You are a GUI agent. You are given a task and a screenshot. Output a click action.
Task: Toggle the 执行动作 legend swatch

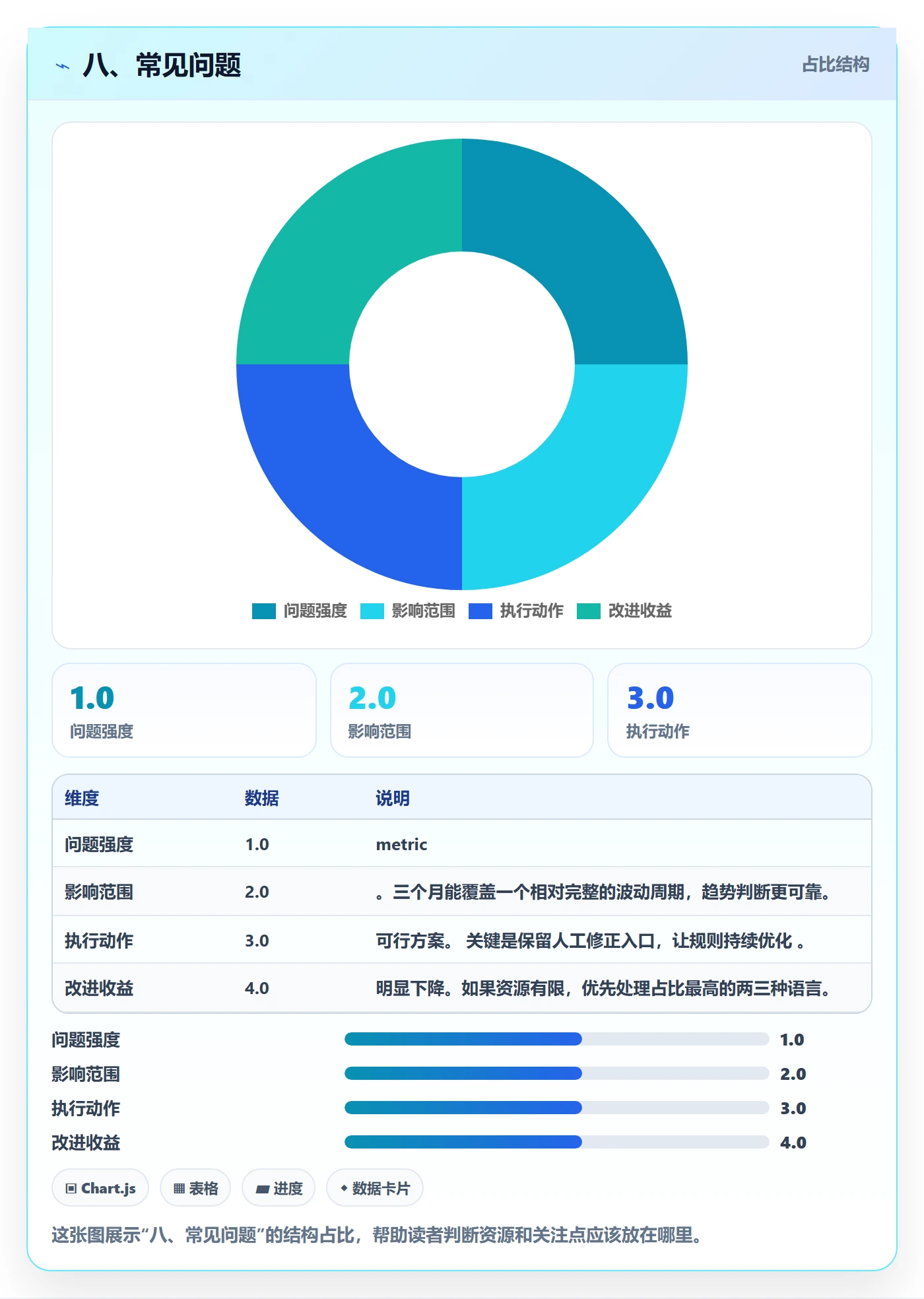(480, 611)
